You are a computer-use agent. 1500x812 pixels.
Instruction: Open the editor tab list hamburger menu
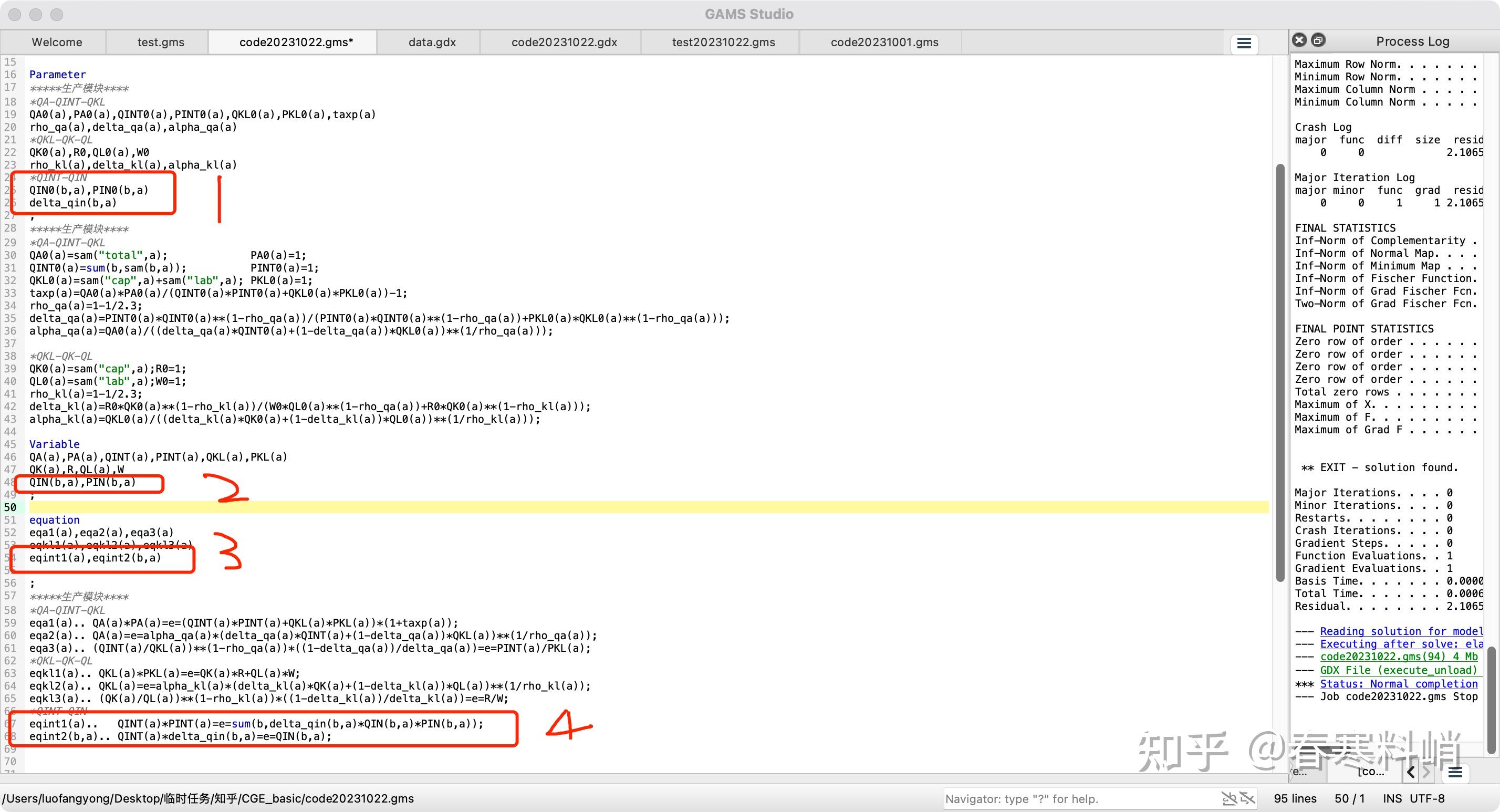click(x=1244, y=44)
